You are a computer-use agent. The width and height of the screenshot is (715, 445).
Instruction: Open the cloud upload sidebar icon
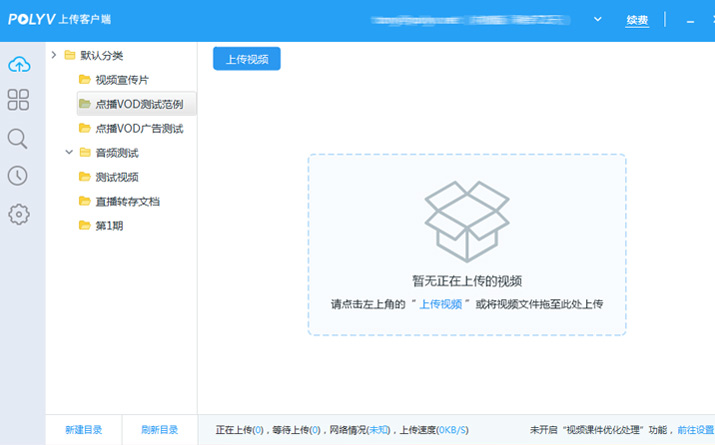point(19,65)
